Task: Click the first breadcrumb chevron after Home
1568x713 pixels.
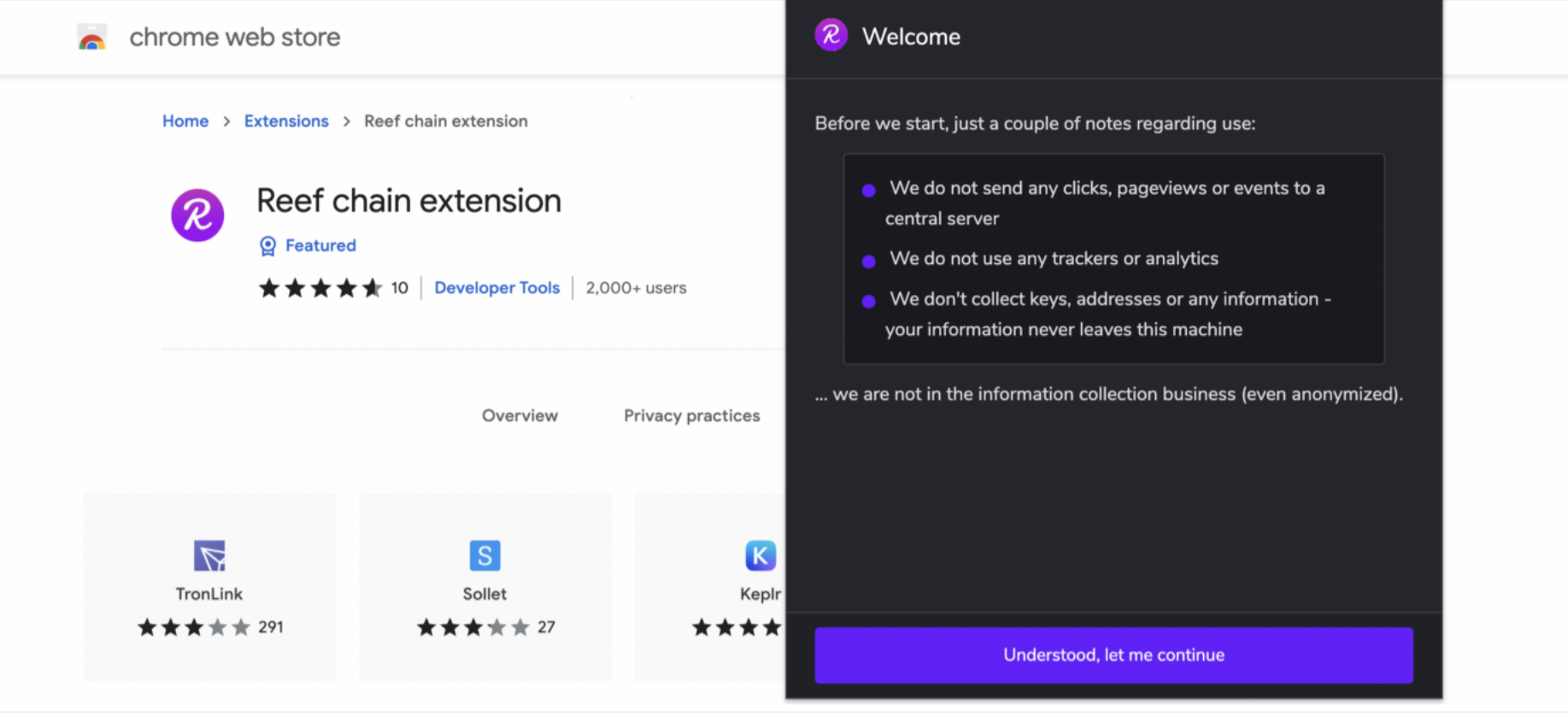Action: [226, 121]
